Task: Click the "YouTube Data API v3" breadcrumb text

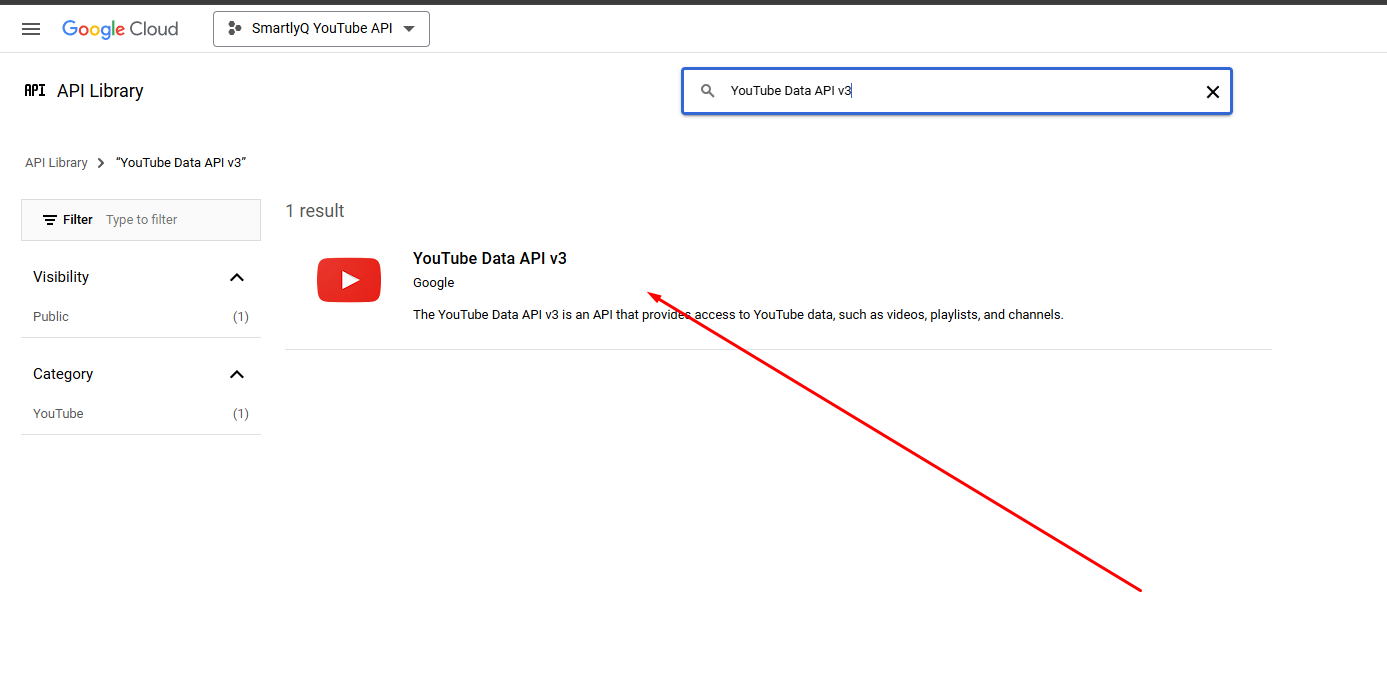Action: click(x=181, y=162)
